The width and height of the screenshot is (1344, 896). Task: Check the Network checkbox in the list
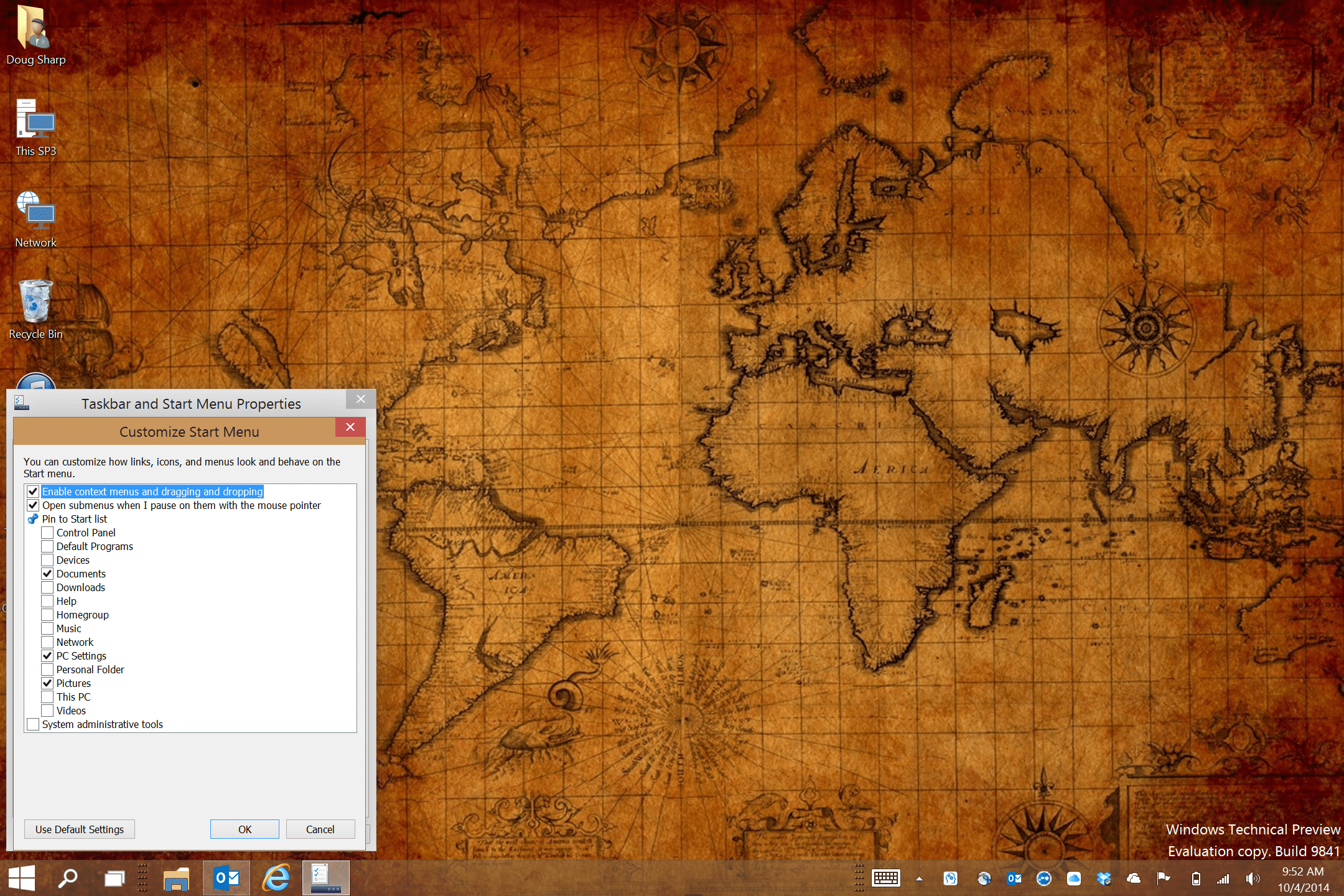[47, 642]
